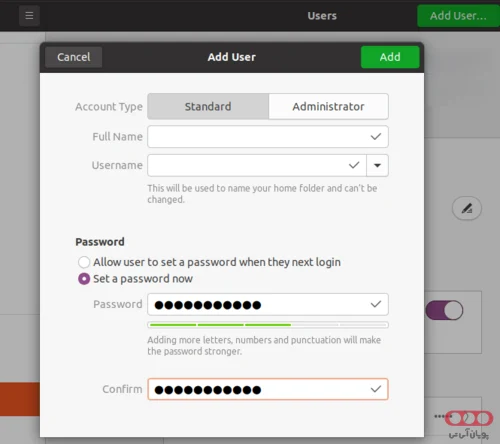500x444 pixels.
Task: Choose the Standard account type
Action: click(208, 106)
